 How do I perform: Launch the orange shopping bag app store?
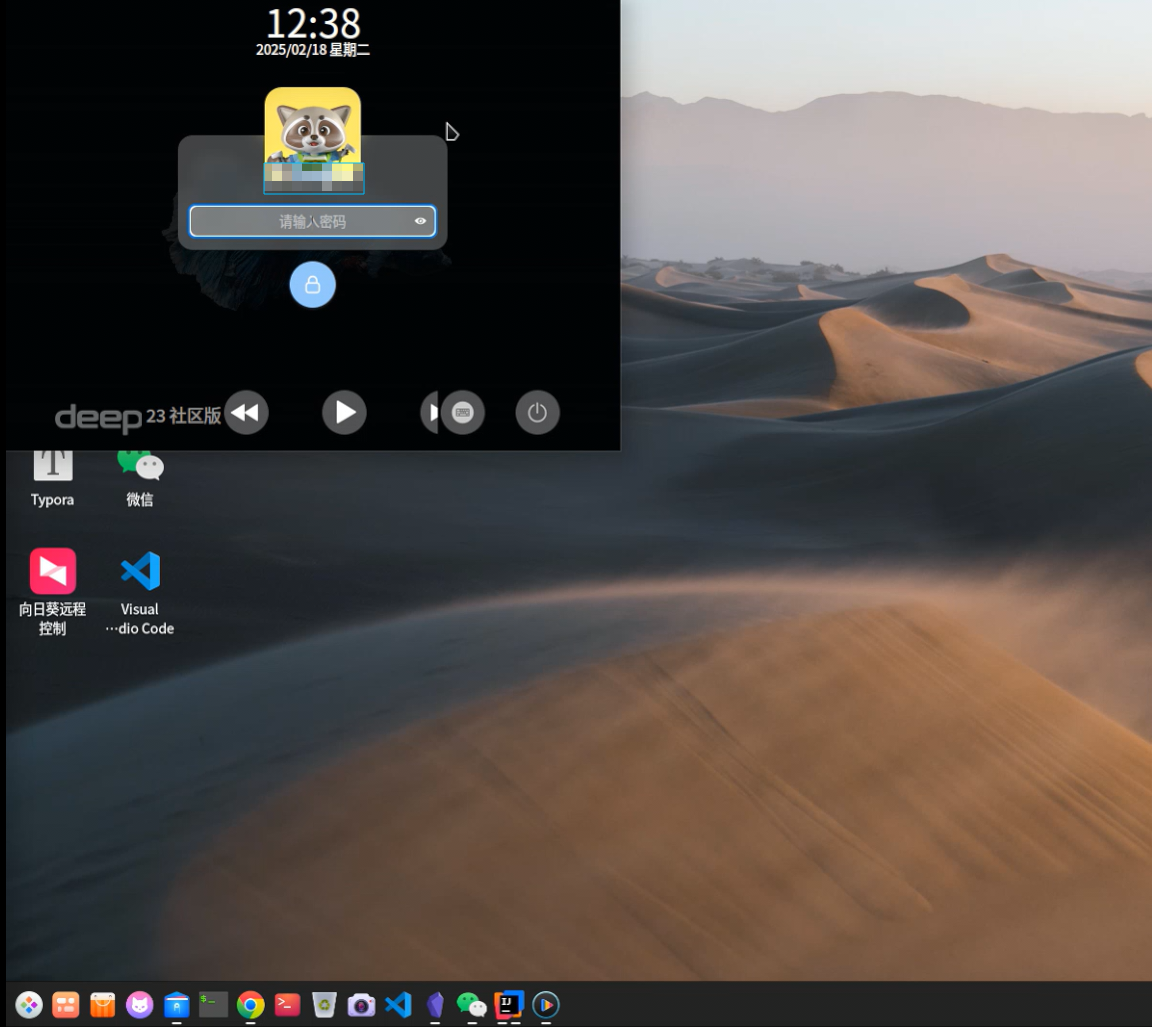(x=103, y=1004)
